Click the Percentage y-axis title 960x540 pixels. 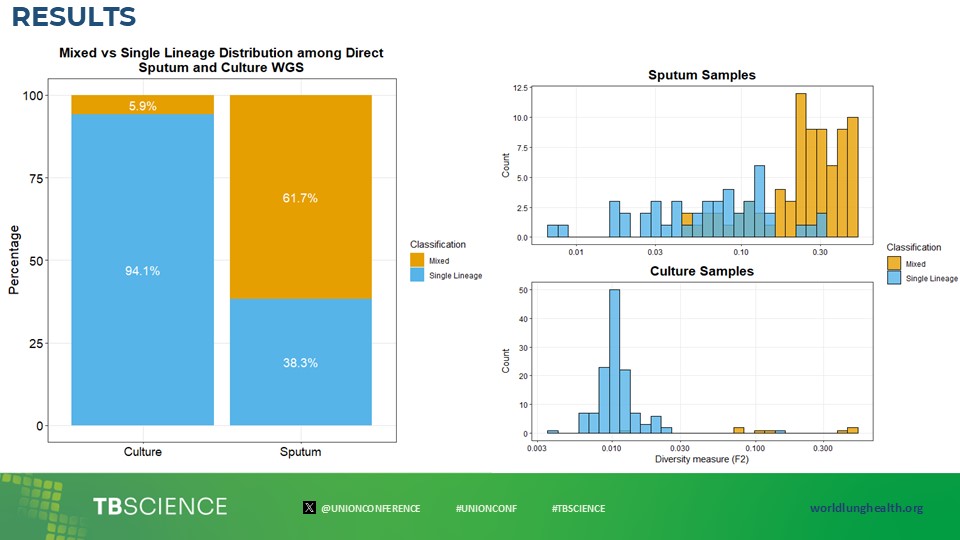tap(14, 260)
